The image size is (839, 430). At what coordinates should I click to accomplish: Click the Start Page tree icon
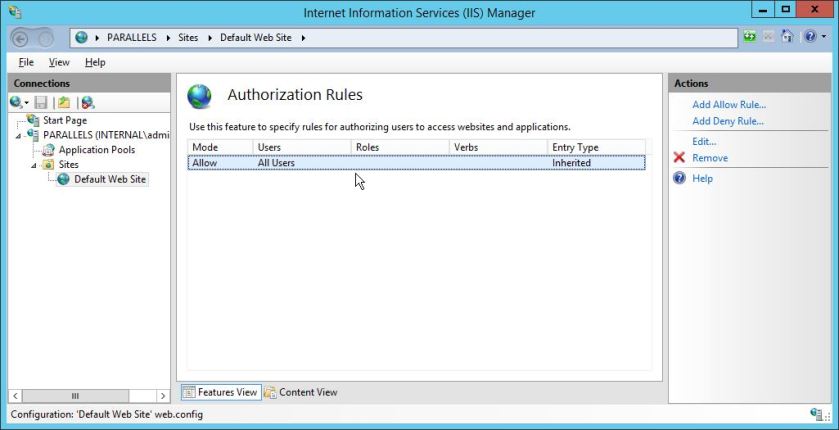coord(33,120)
